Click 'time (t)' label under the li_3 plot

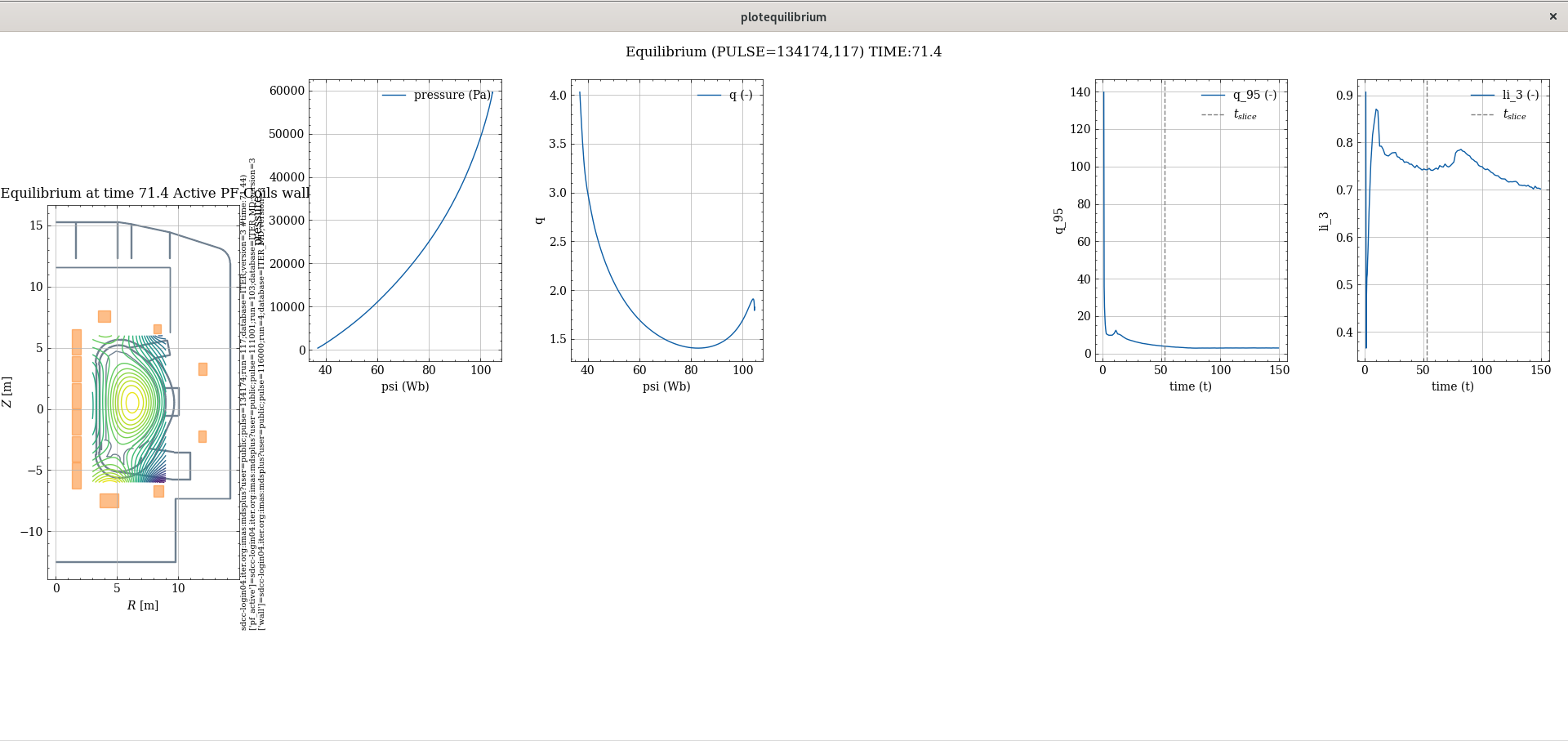tap(1453, 386)
